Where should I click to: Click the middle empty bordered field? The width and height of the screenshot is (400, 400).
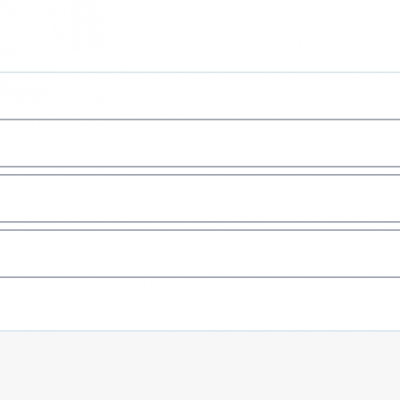[x=200, y=198]
